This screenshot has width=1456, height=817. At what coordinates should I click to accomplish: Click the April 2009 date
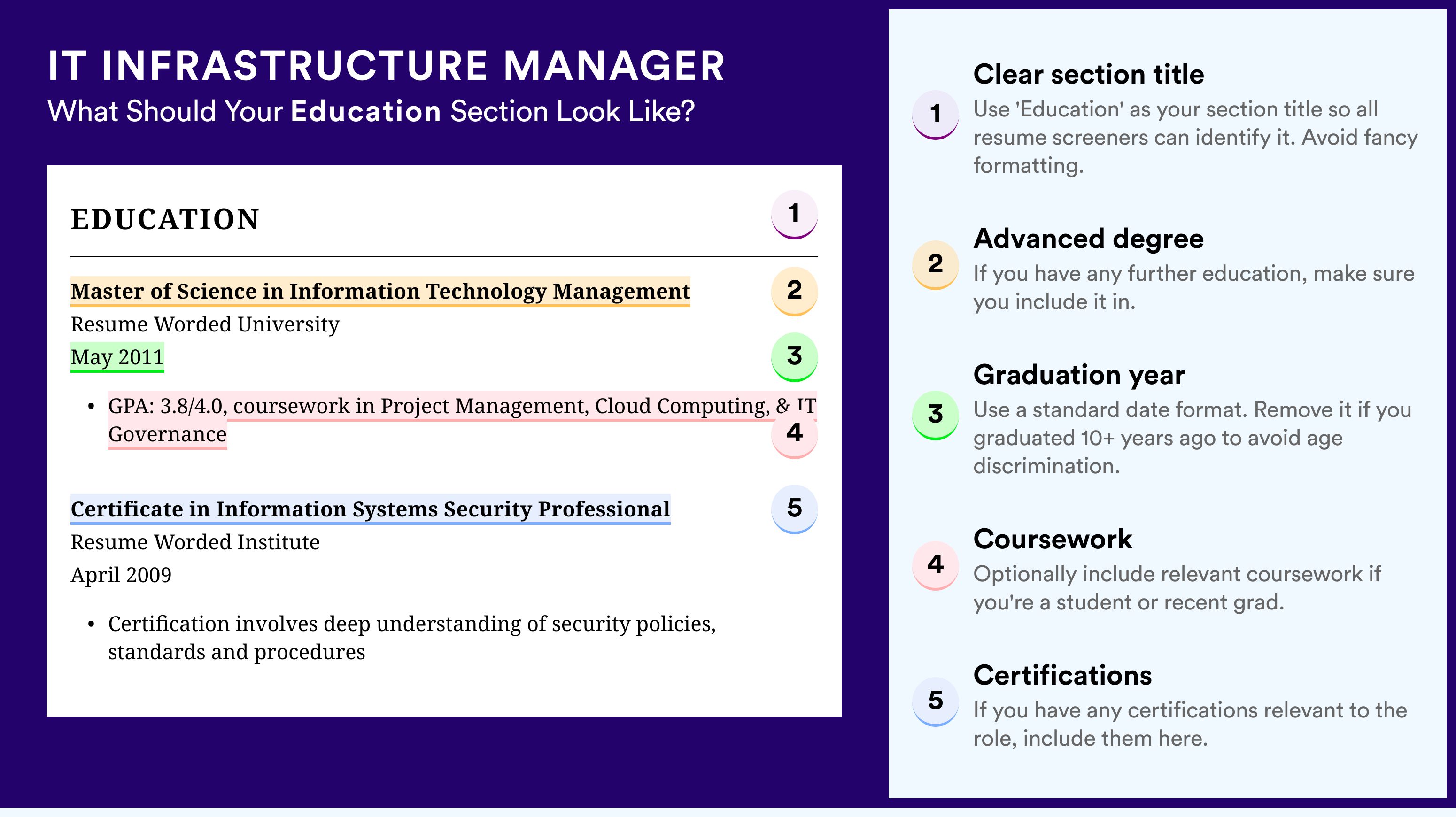pos(121,575)
